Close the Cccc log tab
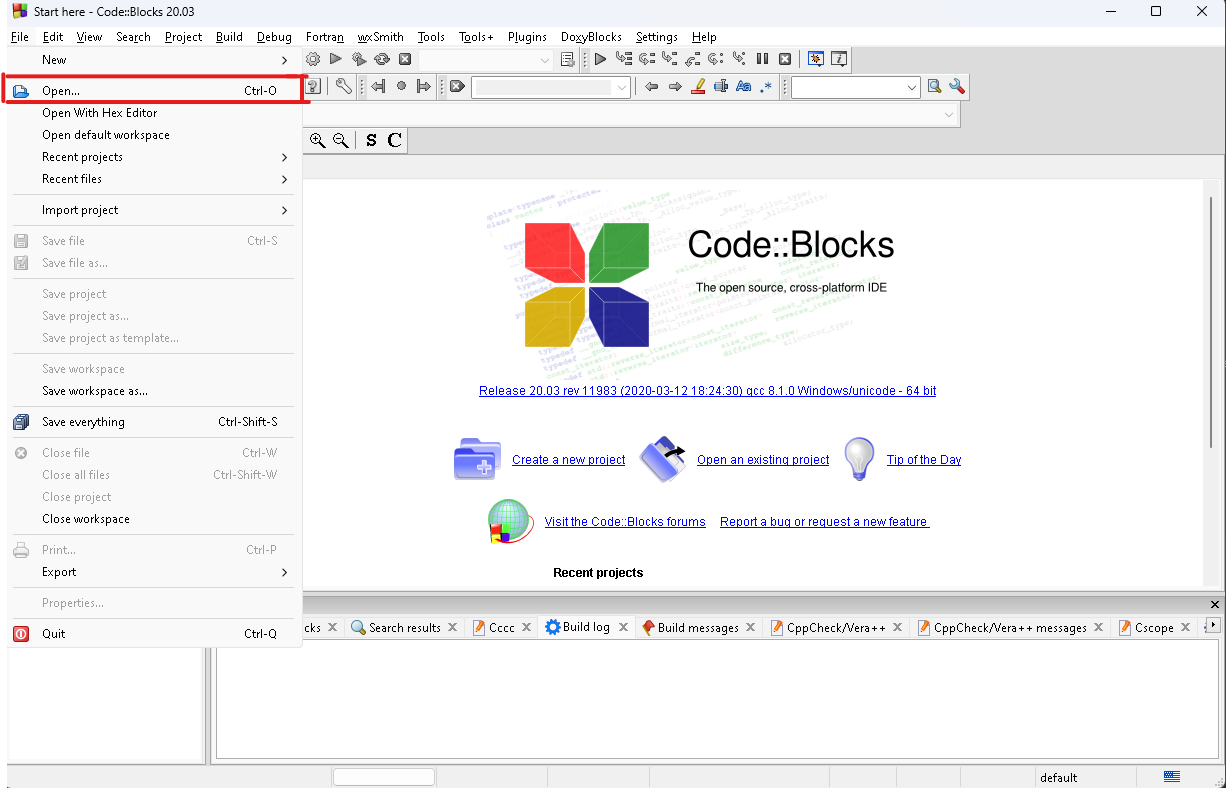This screenshot has width=1226, height=788. [x=527, y=627]
